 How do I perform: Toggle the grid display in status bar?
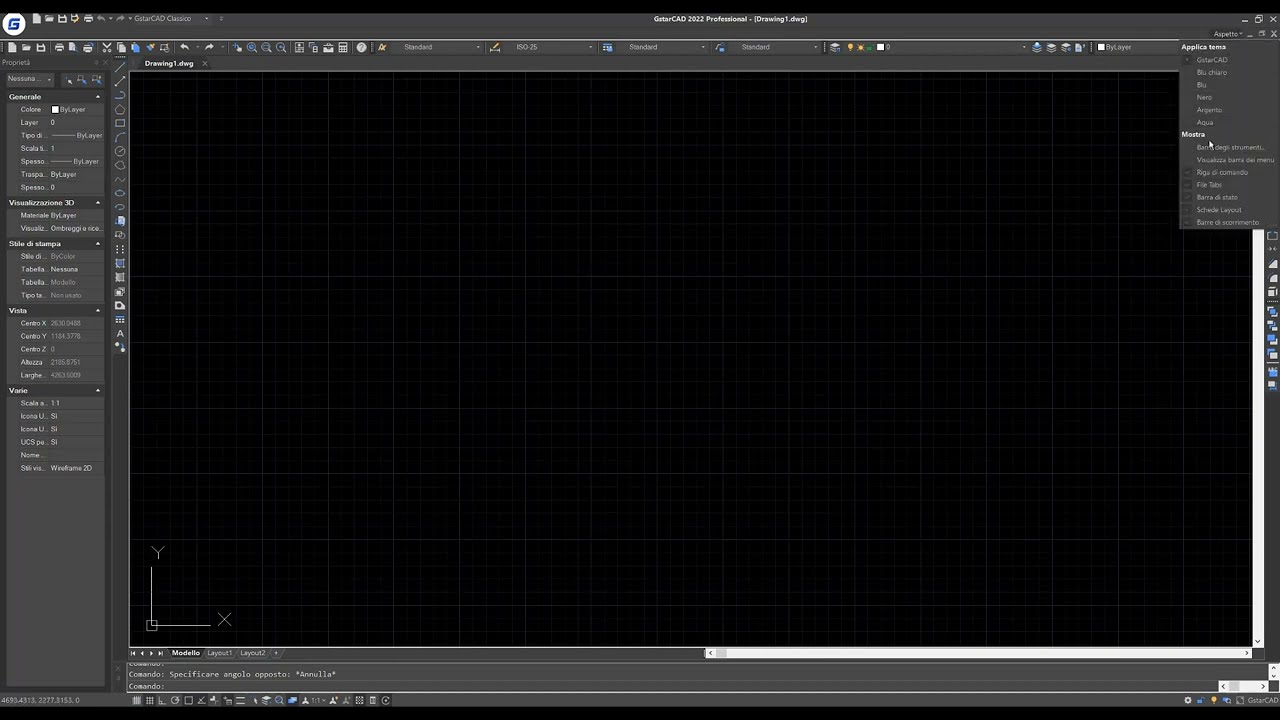(x=150, y=700)
